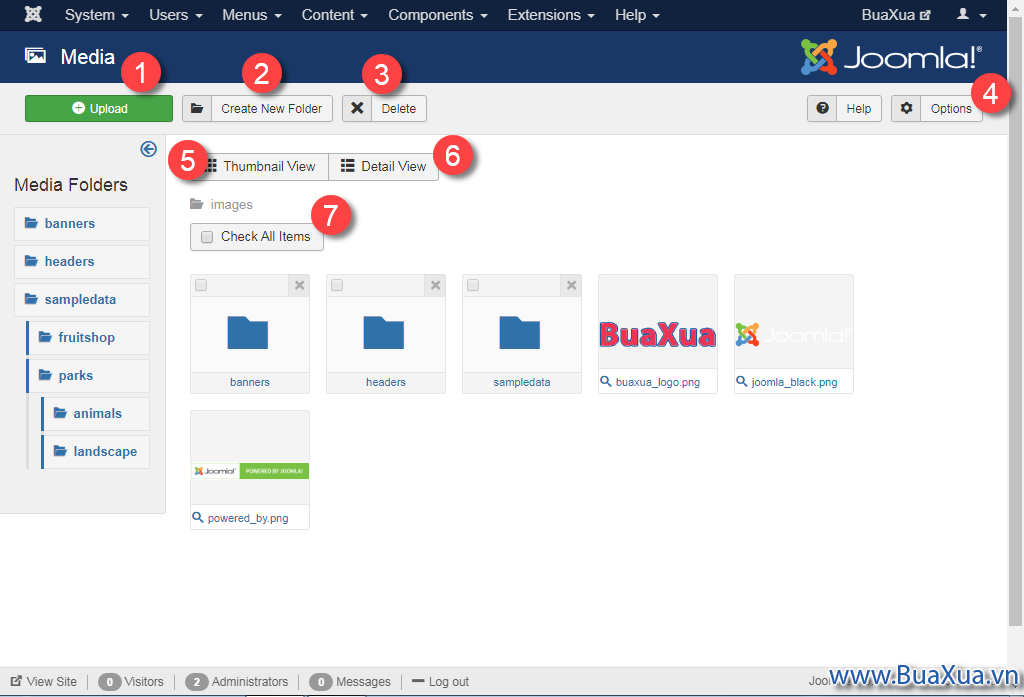The image size is (1024, 697).
Task: Open landscape subfolder in folder tree
Action: pos(95,451)
